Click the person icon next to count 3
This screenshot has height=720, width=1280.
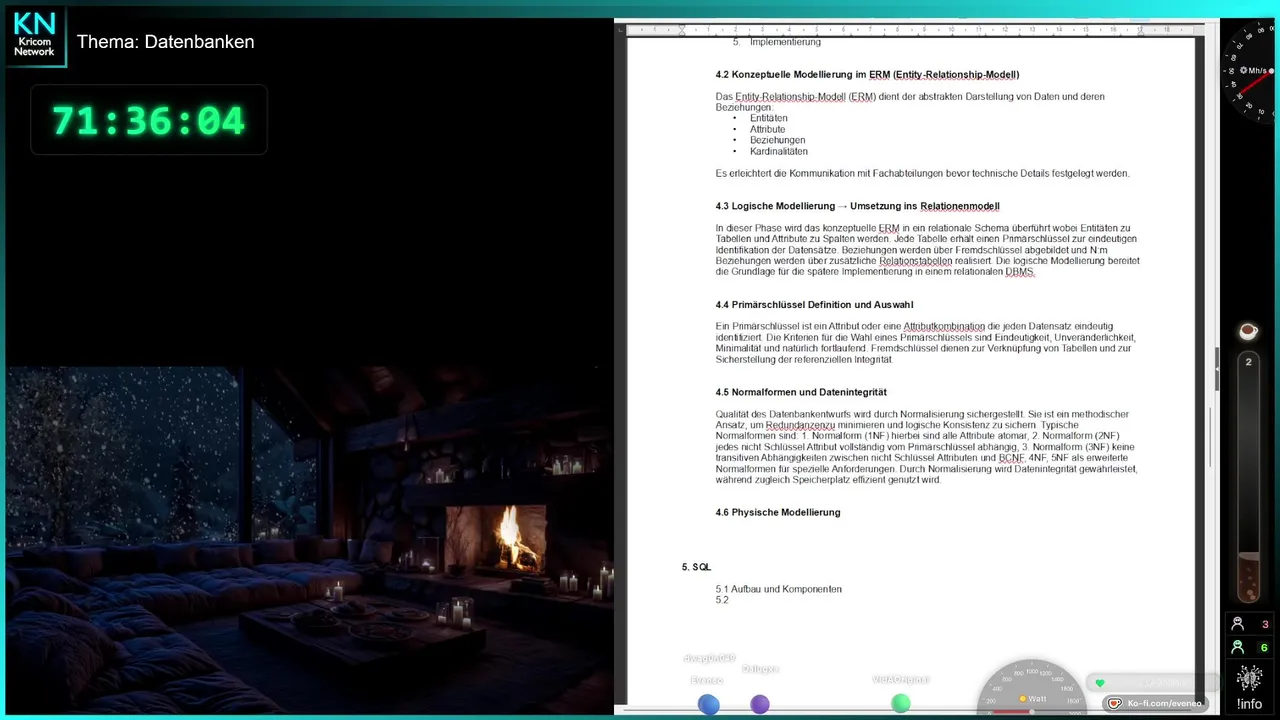point(1237,624)
